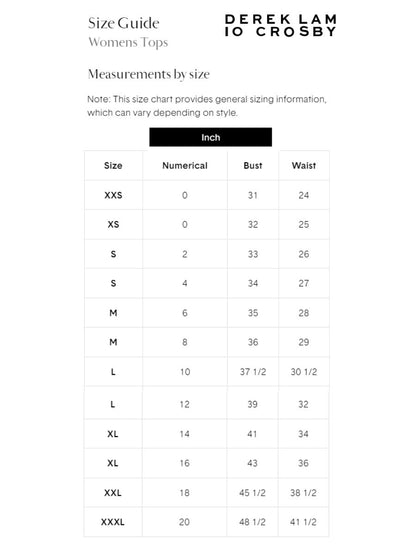The height and width of the screenshot is (555, 416).
Task: Click numerical size 20 cell
Action: click(x=184, y=522)
